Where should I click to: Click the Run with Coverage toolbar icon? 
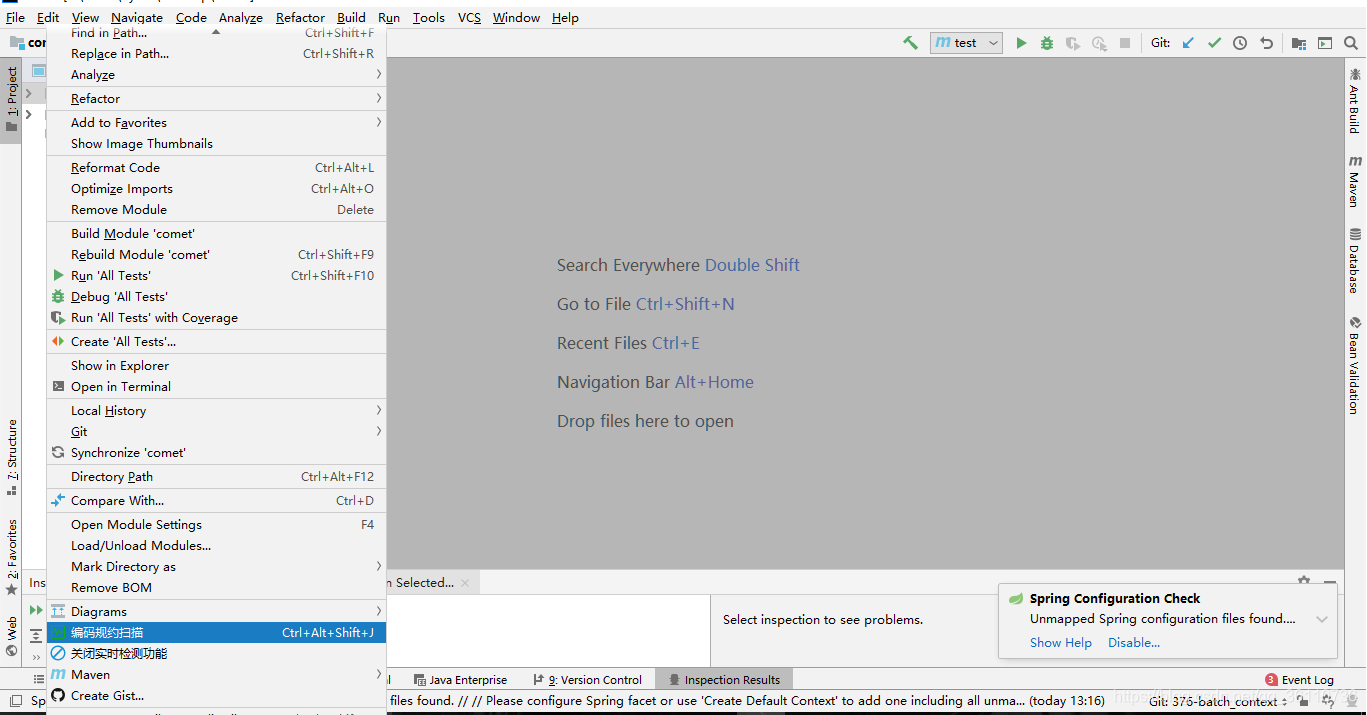click(x=1071, y=42)
